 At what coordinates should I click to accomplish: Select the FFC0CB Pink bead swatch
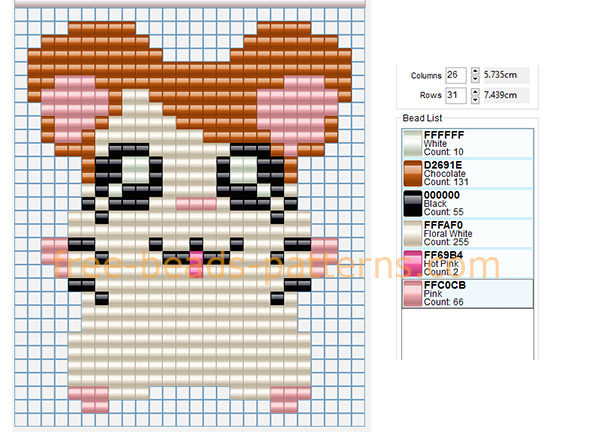[x=412, y=293]
